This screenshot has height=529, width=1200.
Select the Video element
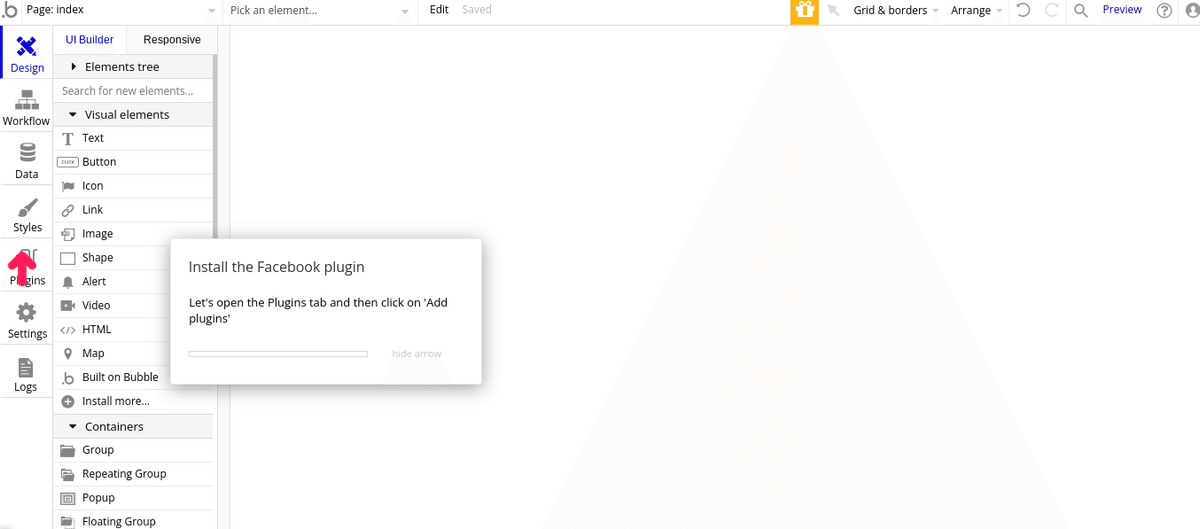(112, 306)
